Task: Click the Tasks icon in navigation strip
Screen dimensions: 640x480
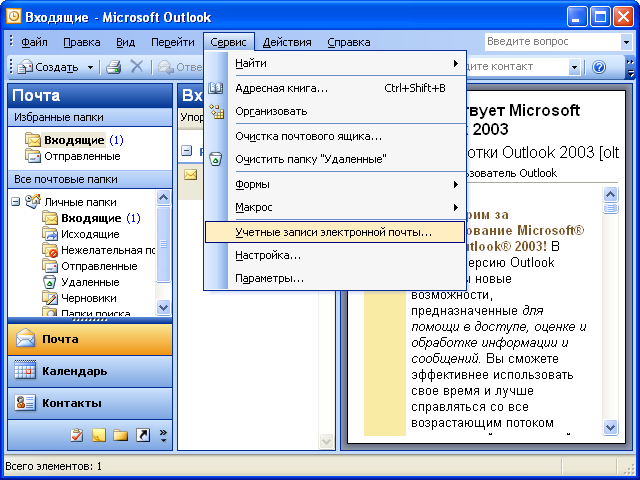Action: click(x=76, y=435)
